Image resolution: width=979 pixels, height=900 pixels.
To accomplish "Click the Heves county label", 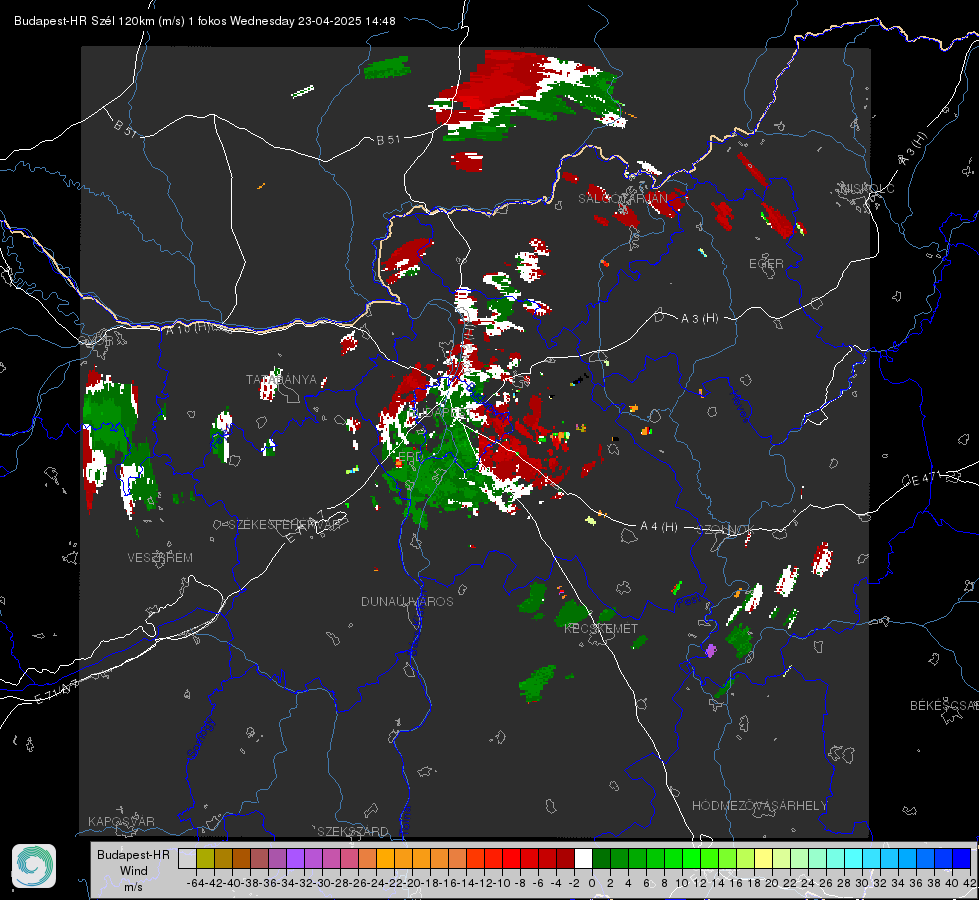I will [740, 406].
